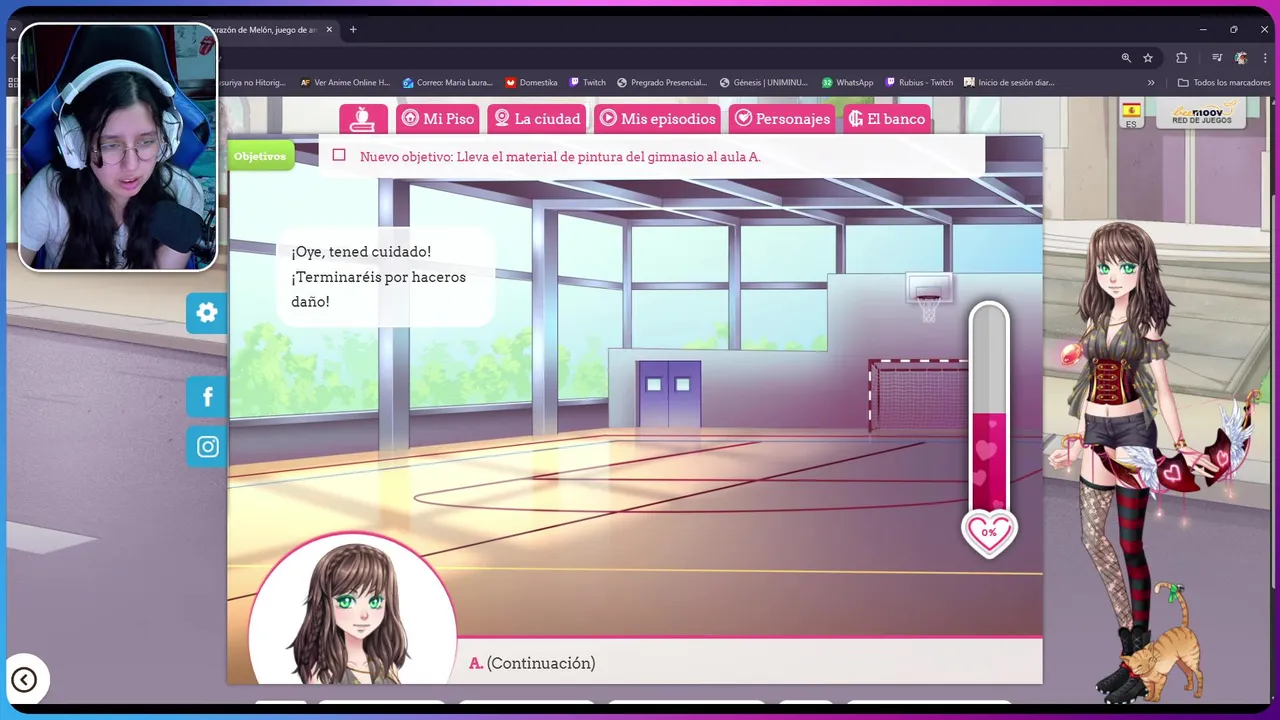Open the Beemoov Red de Juegos logo

1201,113
